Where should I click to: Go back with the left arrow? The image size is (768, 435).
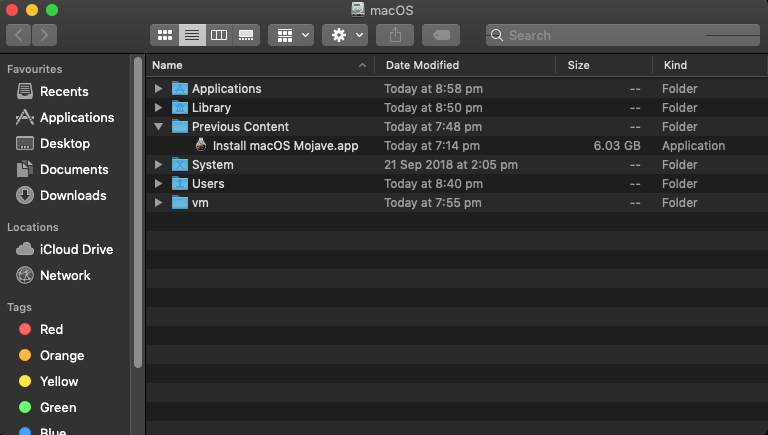tap(19, 35)
